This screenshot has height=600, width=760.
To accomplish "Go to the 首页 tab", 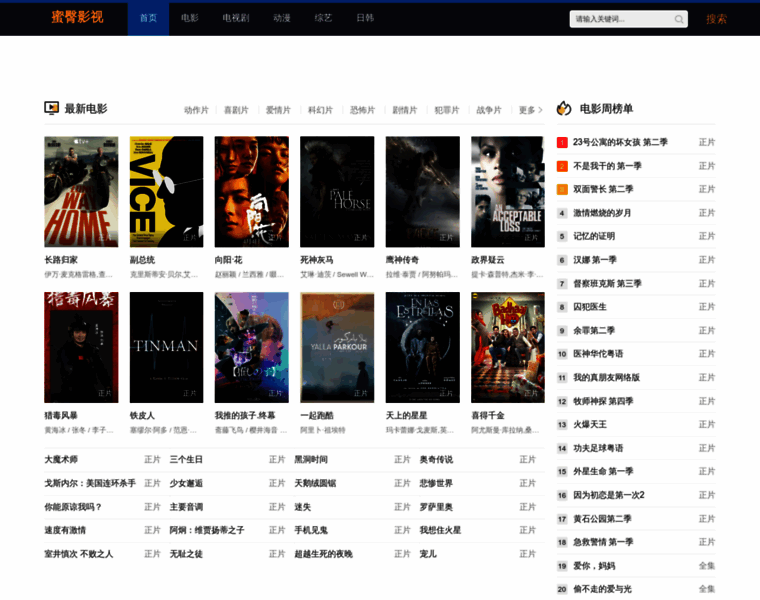I will click(148, 18).
